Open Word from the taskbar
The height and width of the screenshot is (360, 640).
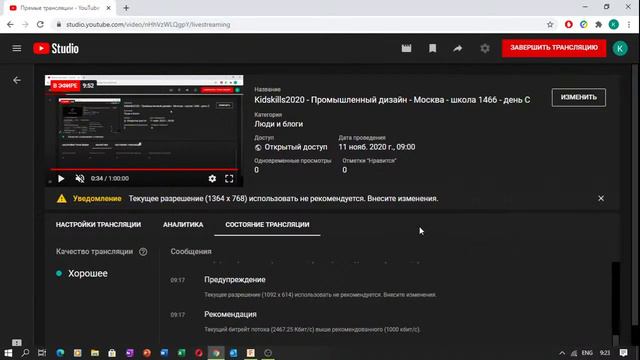coord(164,353)
